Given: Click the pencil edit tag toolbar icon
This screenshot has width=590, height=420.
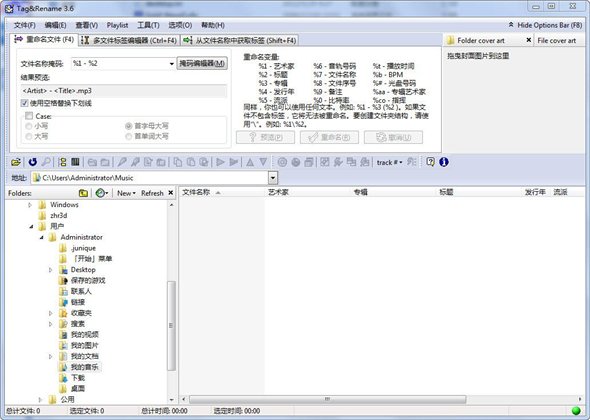Looking at the screenshot, I should pos(122,162).
